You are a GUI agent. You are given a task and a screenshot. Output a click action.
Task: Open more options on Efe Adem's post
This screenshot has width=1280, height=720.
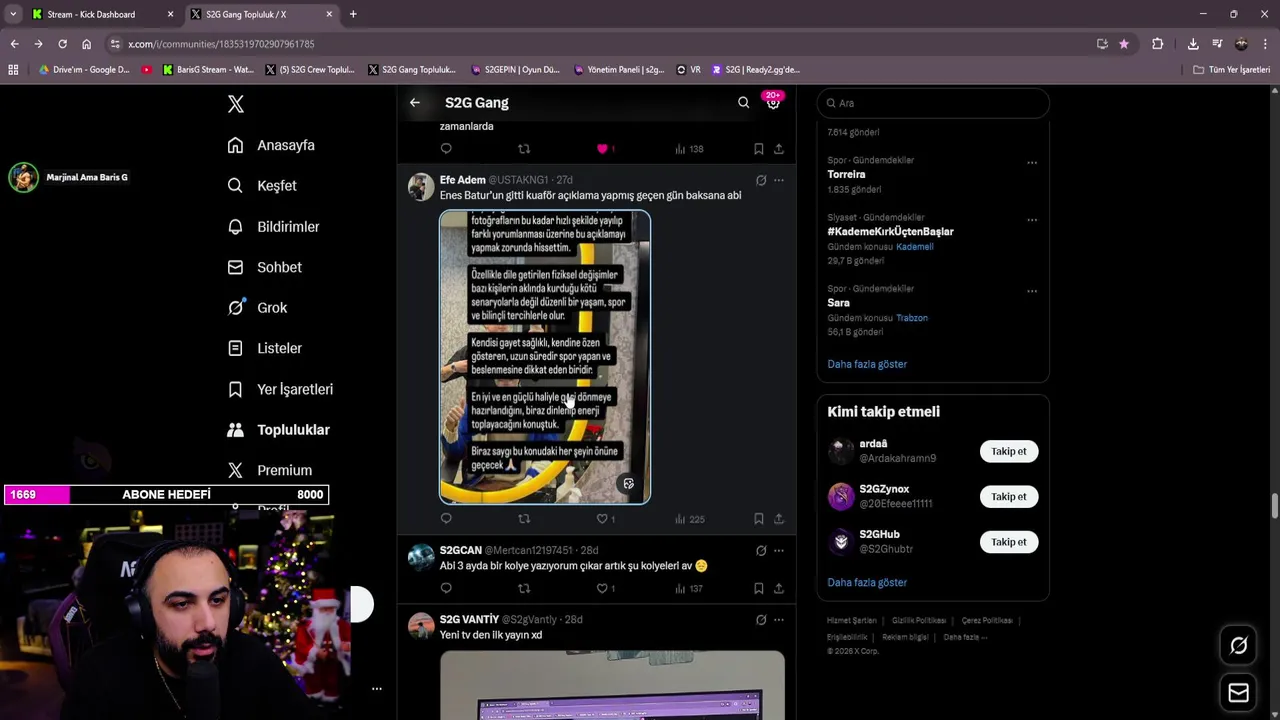(779, 180)
